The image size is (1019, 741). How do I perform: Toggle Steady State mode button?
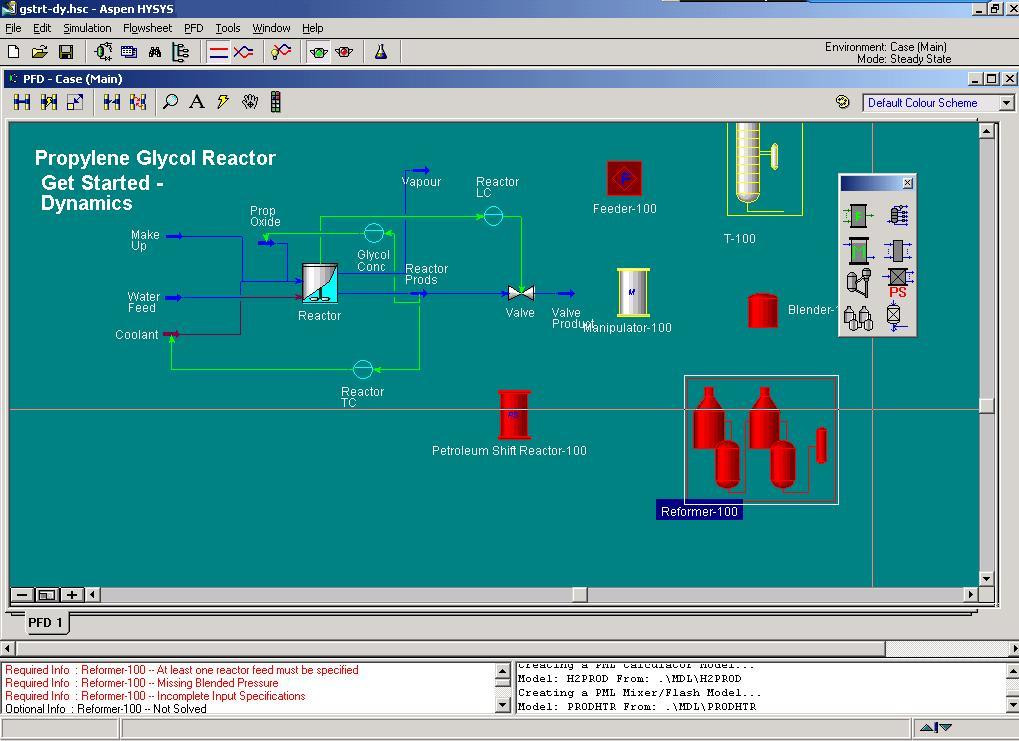tap(218, 52)
